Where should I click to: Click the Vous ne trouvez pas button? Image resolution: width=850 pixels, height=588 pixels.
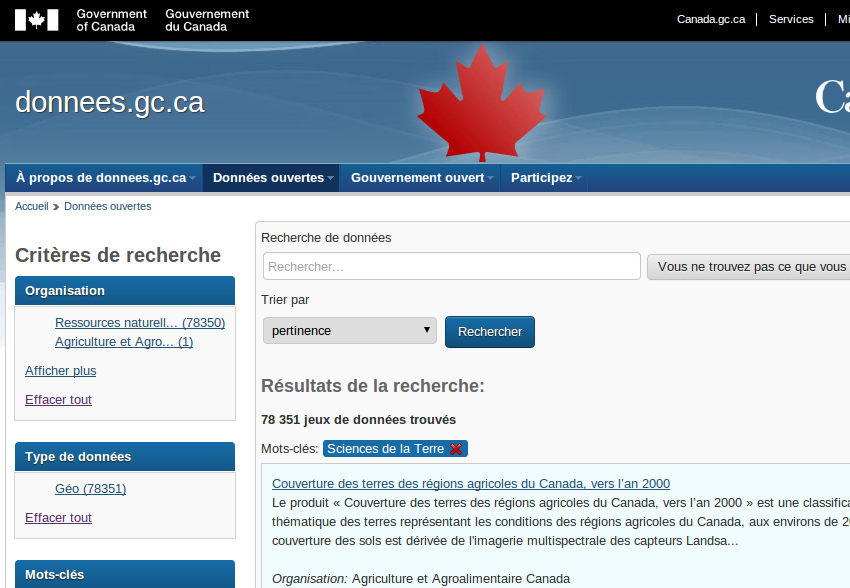tap(749, 267)
